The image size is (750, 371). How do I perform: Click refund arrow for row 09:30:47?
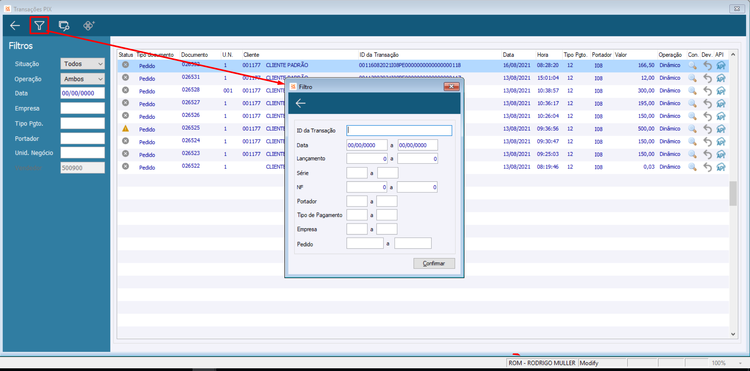coord(707,142)
